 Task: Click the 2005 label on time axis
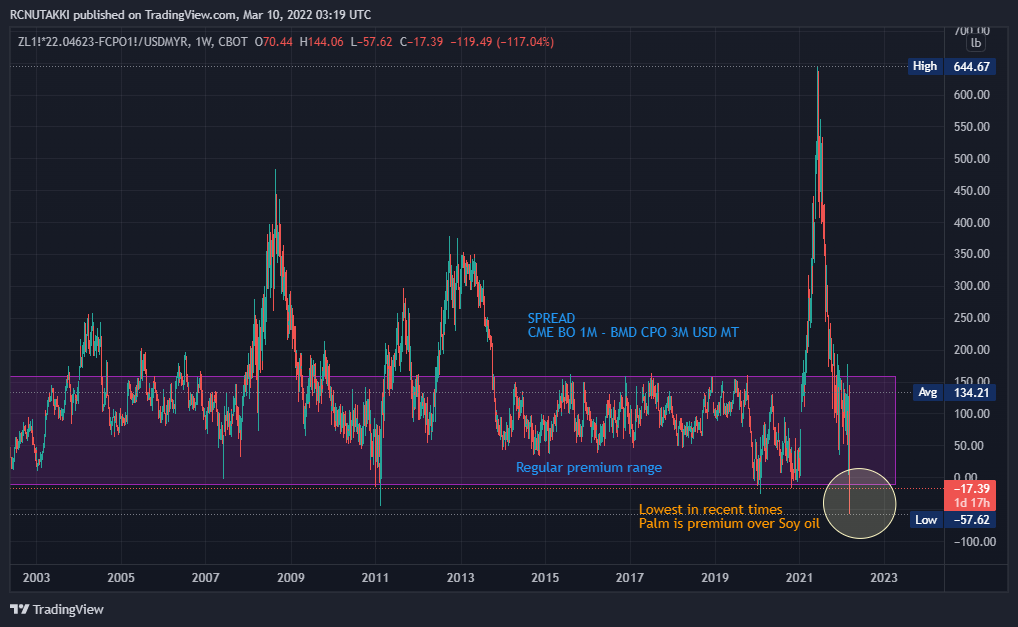click(x=121, y=578)
